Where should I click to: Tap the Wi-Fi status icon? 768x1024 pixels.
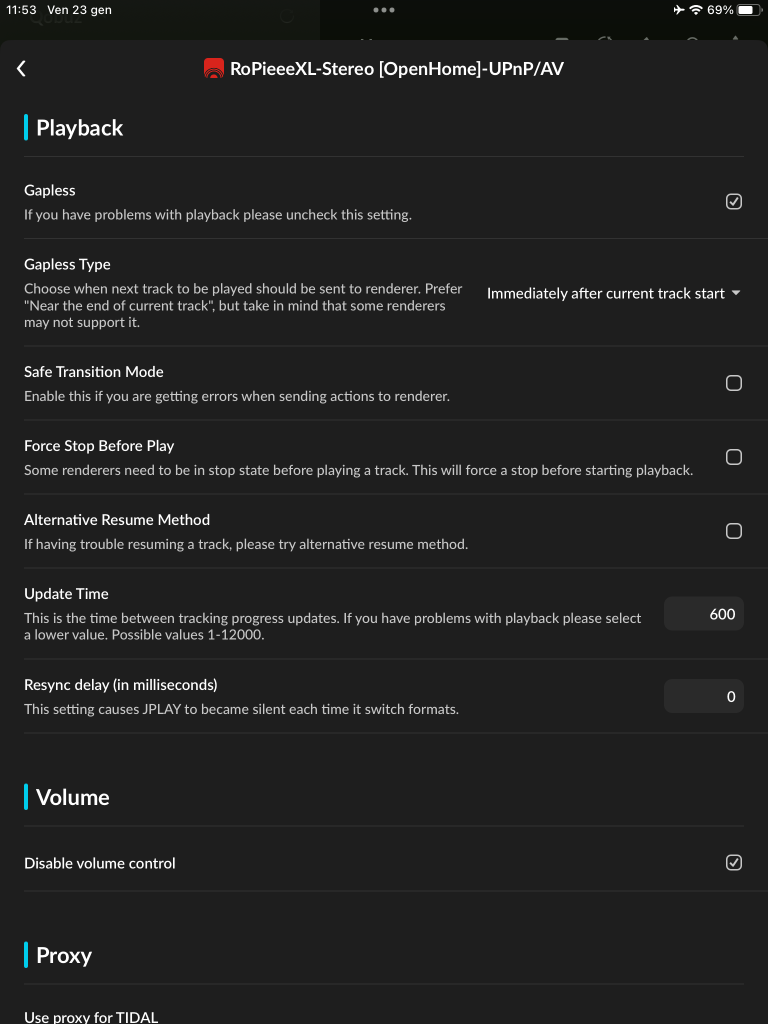coord(696,10)
